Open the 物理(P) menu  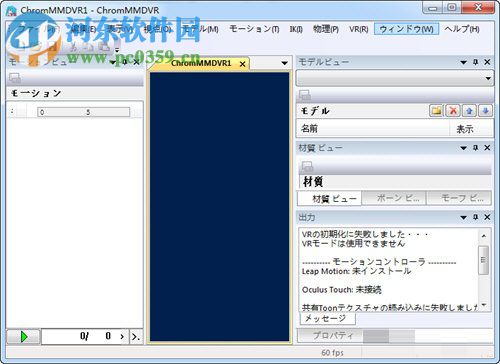(326, 29)
